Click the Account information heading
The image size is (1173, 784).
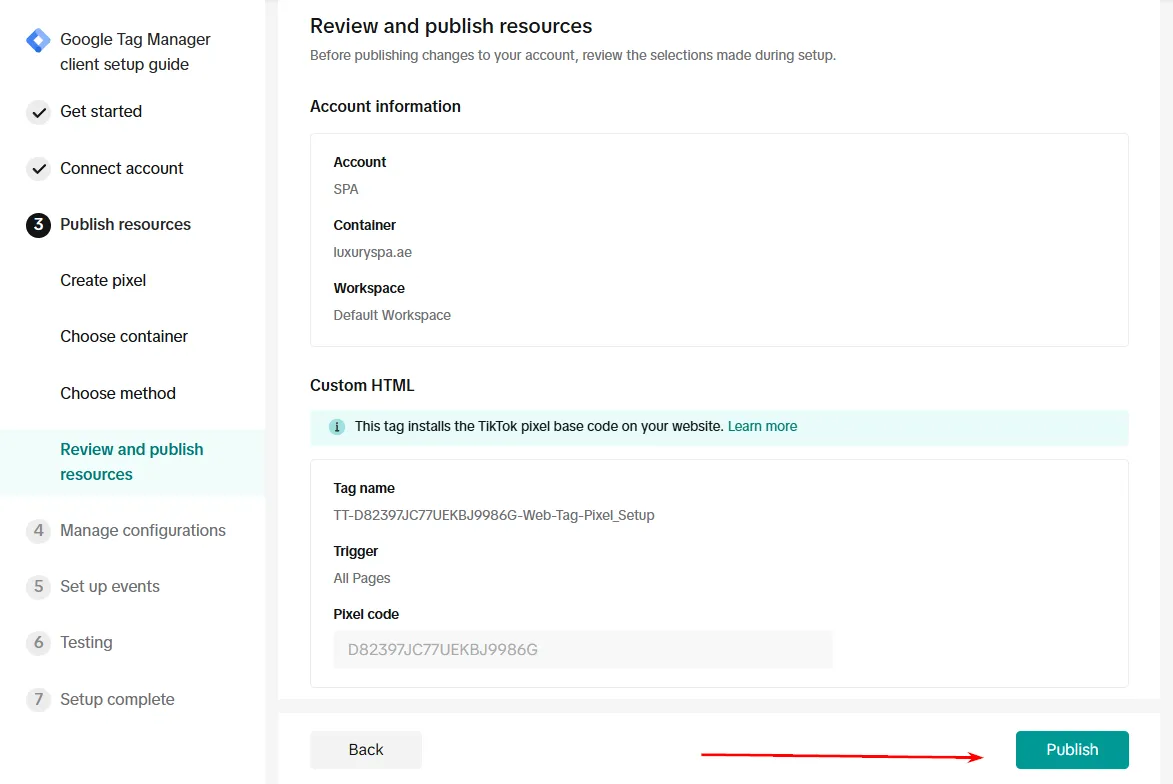pos(385,106)
